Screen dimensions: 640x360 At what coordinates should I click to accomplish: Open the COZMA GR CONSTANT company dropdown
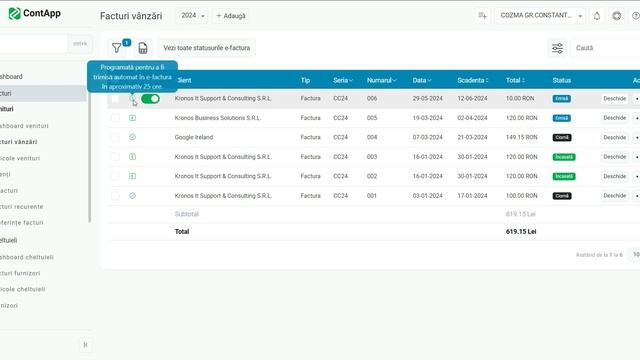click(540, 16)
